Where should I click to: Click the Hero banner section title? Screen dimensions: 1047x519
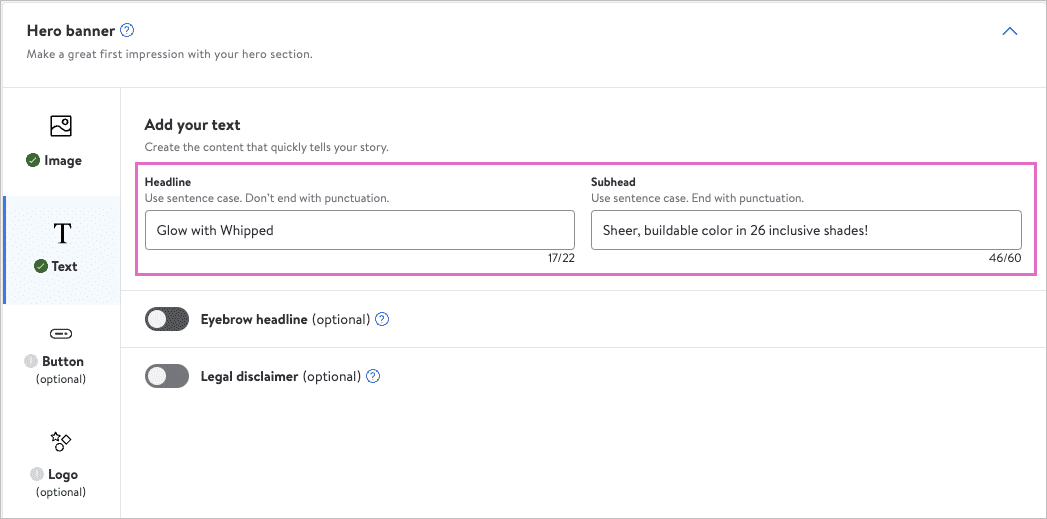click(x=69, y=31)
